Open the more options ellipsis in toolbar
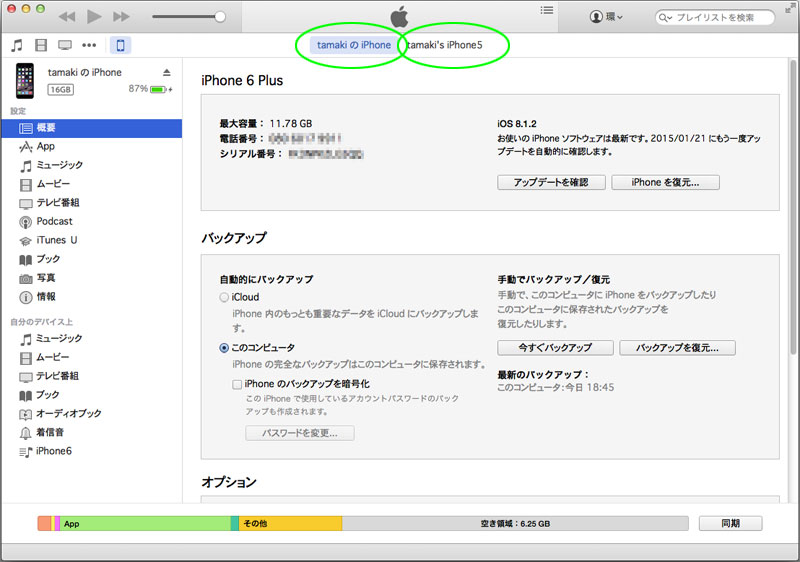800x562 pixels. (90, 46)
